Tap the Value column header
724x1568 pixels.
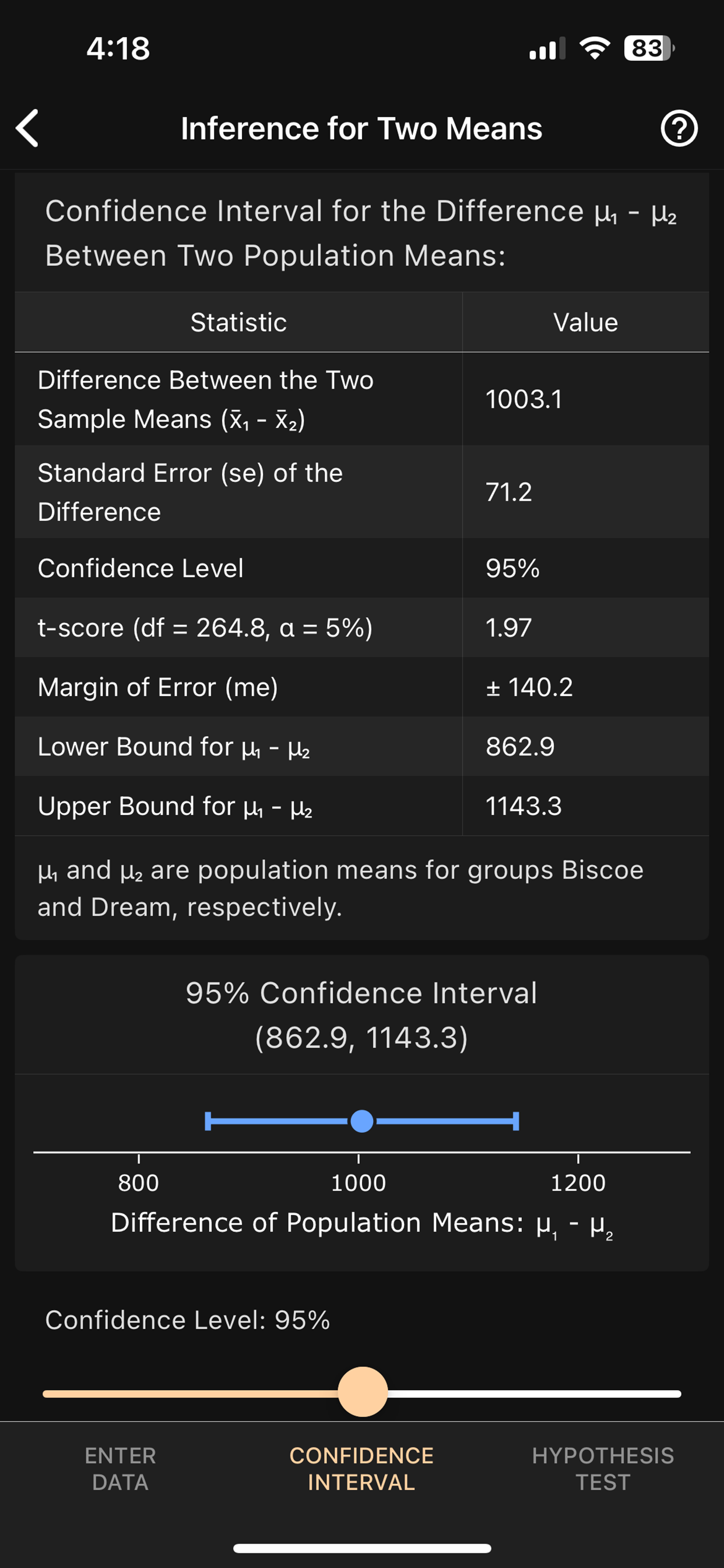tap(585, 323)
